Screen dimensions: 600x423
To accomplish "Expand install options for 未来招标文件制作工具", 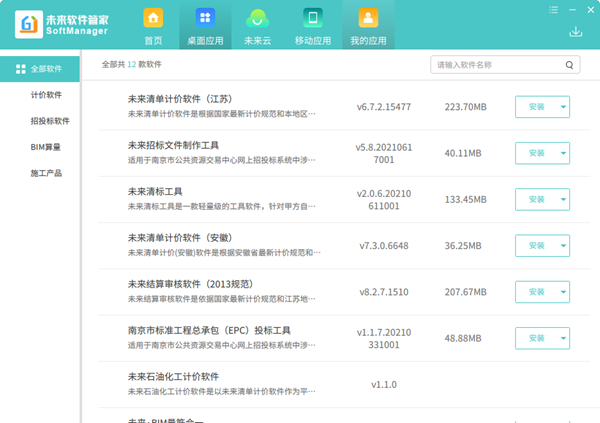I will click(x=563, y=153).
